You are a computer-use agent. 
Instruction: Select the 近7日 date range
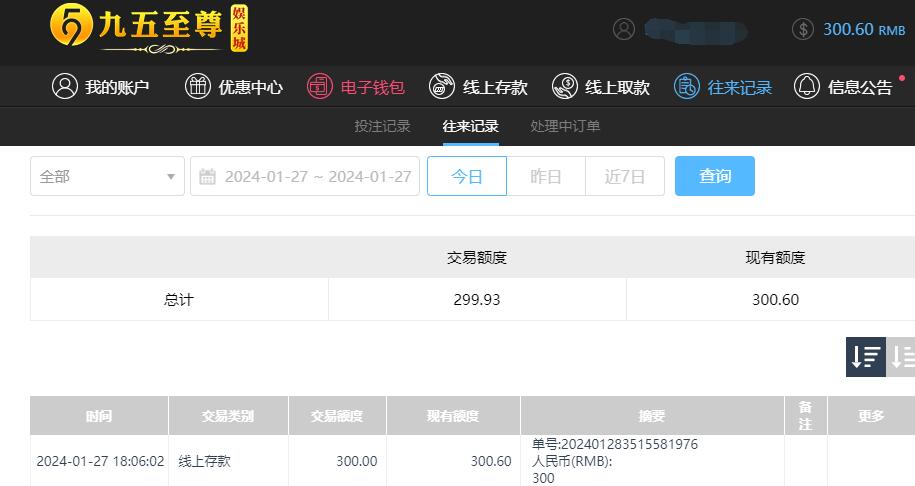pyautogui.click(x=625, y=176)
